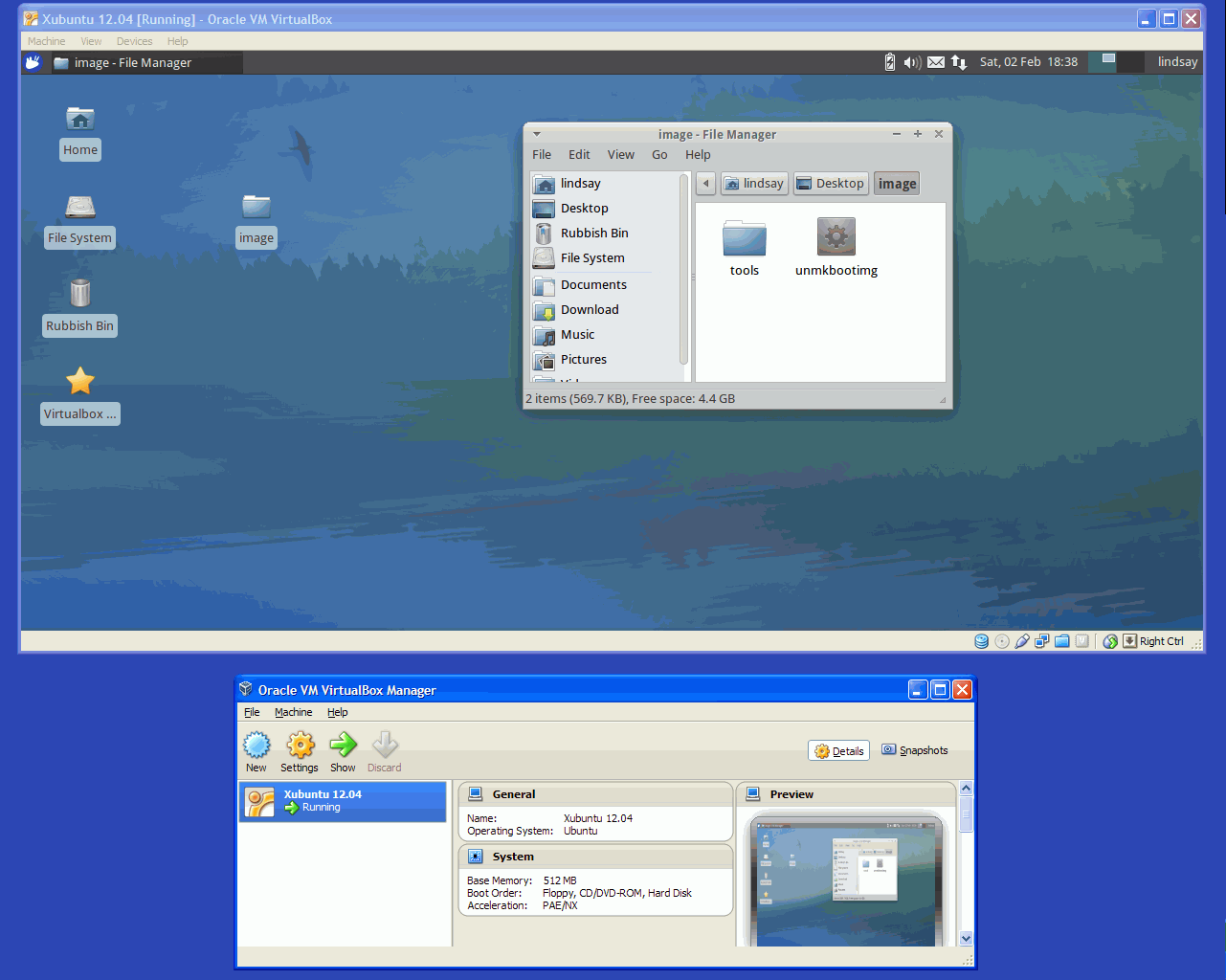
Task: Open the Help menu in VirtualBox Manager
Action: [x=337, y=712]
